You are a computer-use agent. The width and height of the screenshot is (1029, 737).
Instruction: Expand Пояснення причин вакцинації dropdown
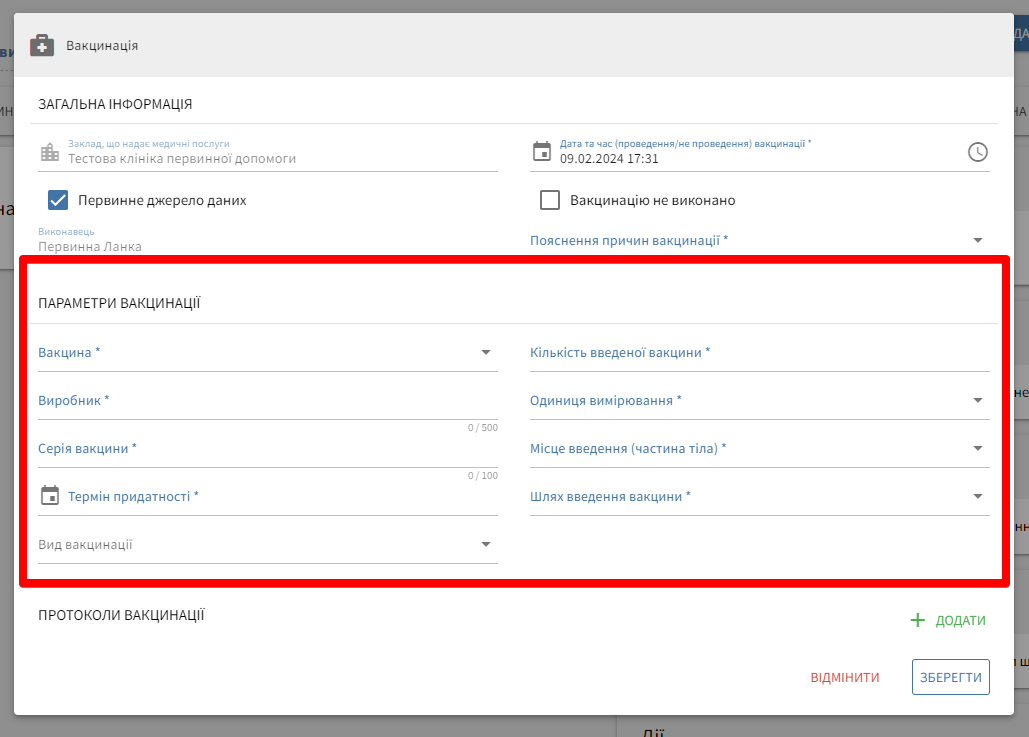point(977,241)
